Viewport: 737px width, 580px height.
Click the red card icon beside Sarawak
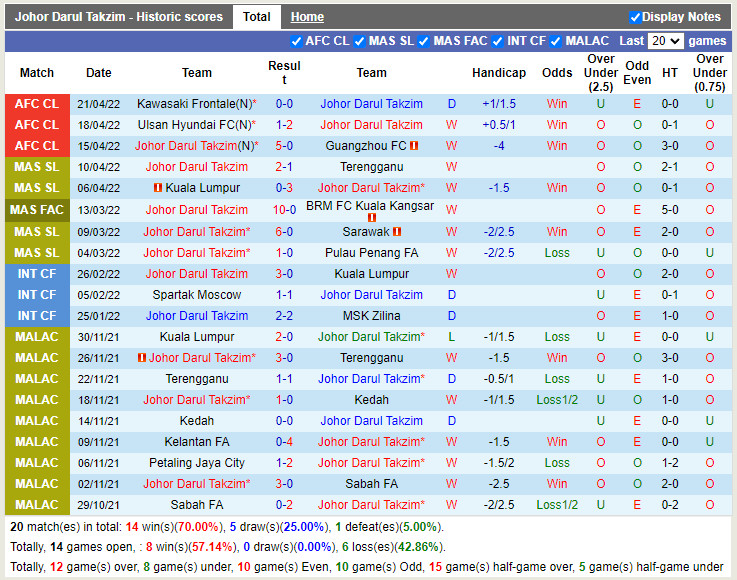(x=397, y=232)
